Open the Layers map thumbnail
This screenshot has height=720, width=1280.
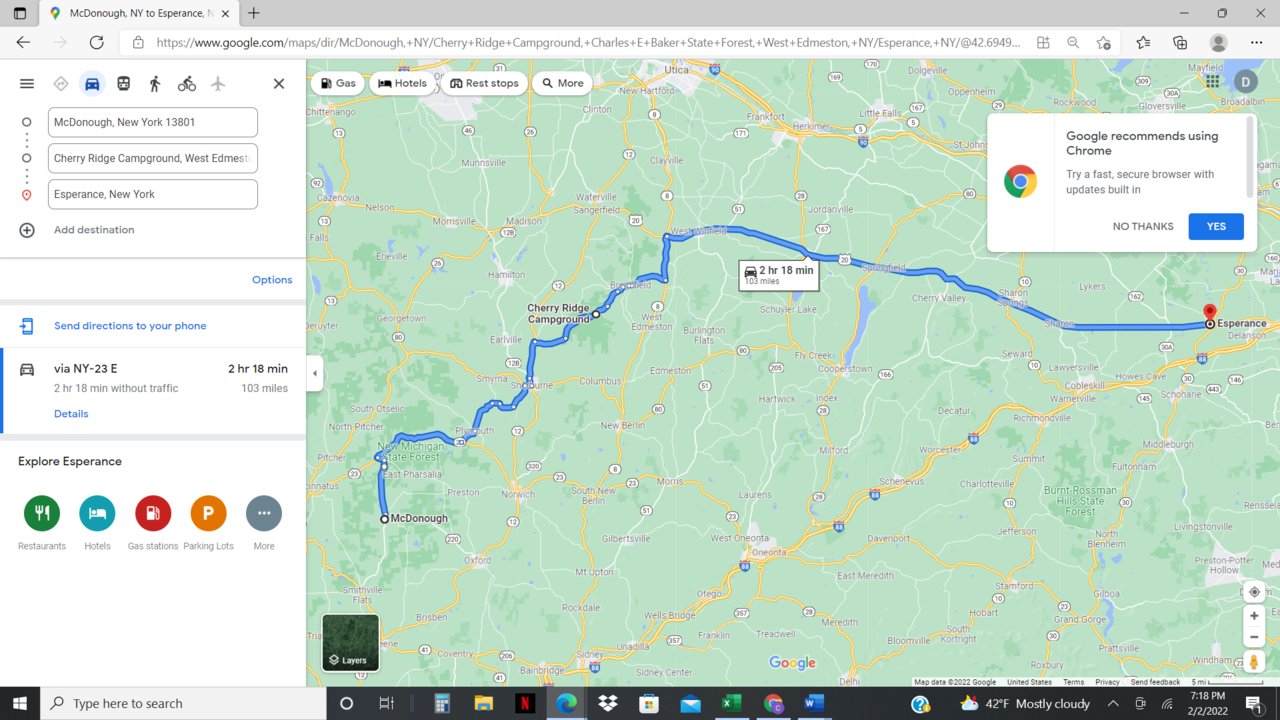click(x=350, y=643)
